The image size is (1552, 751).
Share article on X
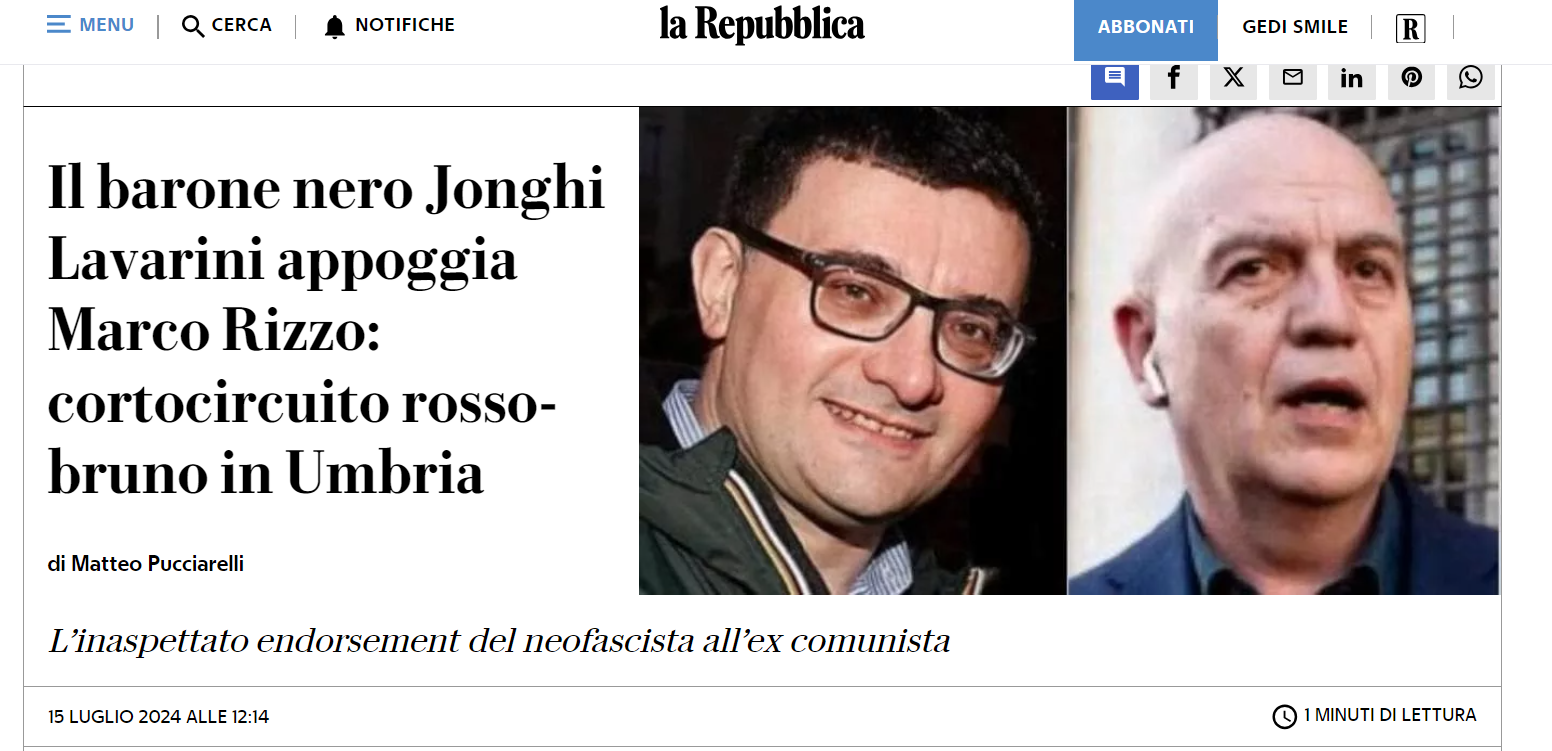(x=1233, y=79)
